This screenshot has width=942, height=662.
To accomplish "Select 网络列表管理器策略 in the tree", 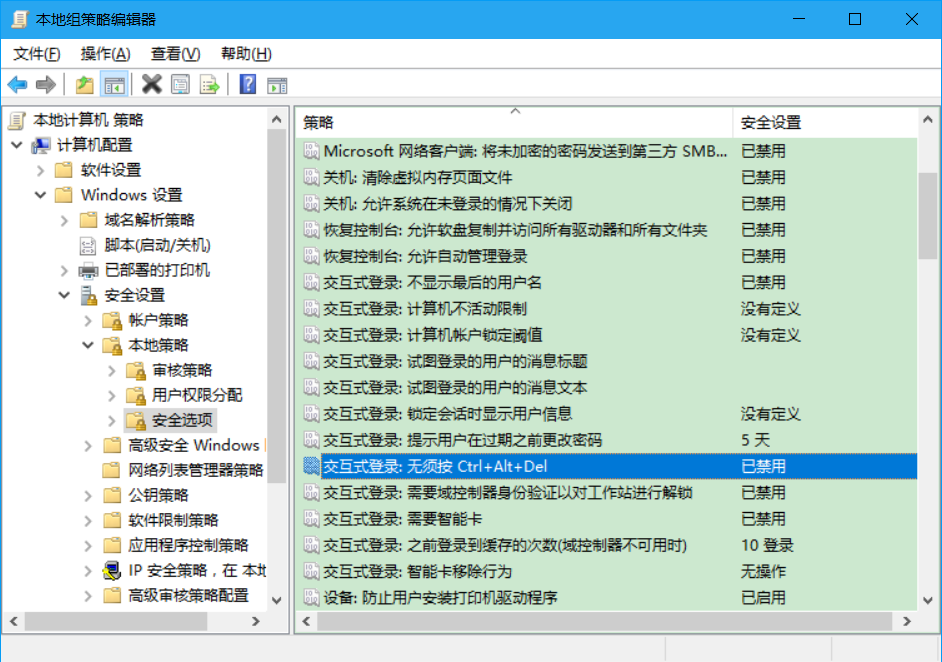I will pyautogui.click(x=196, y=470).
